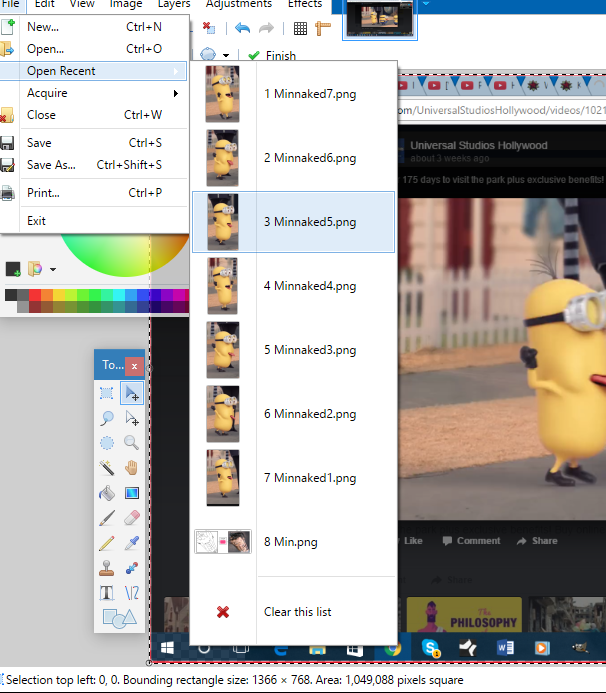Open the palette menu dropdown arrow

coord(53,269)
